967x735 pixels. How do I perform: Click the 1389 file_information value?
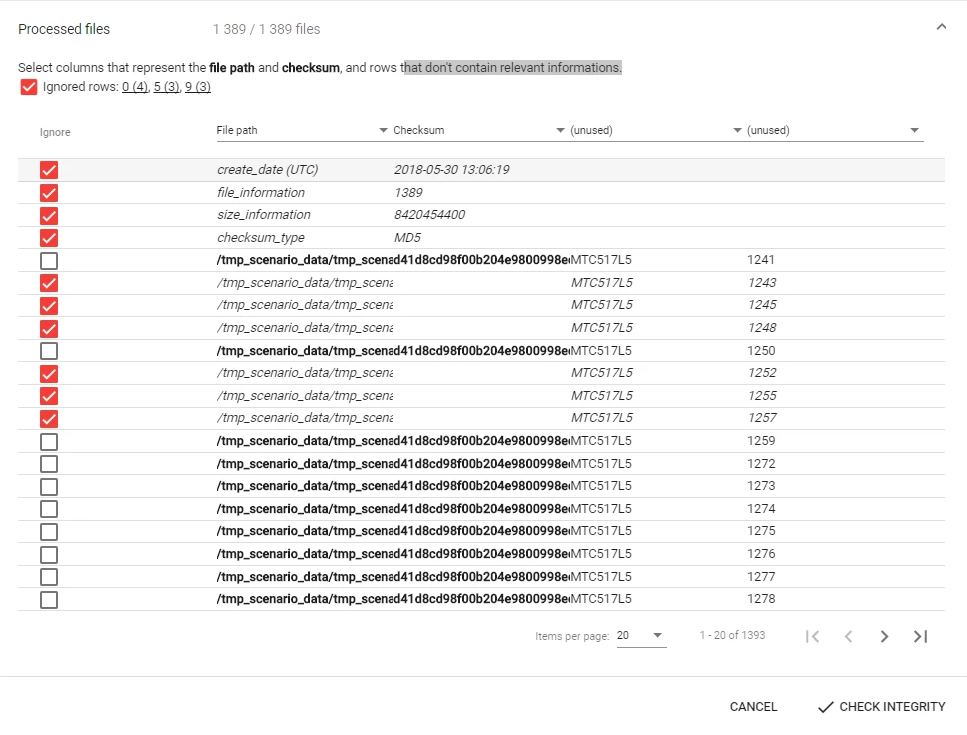tap(408, 192)
